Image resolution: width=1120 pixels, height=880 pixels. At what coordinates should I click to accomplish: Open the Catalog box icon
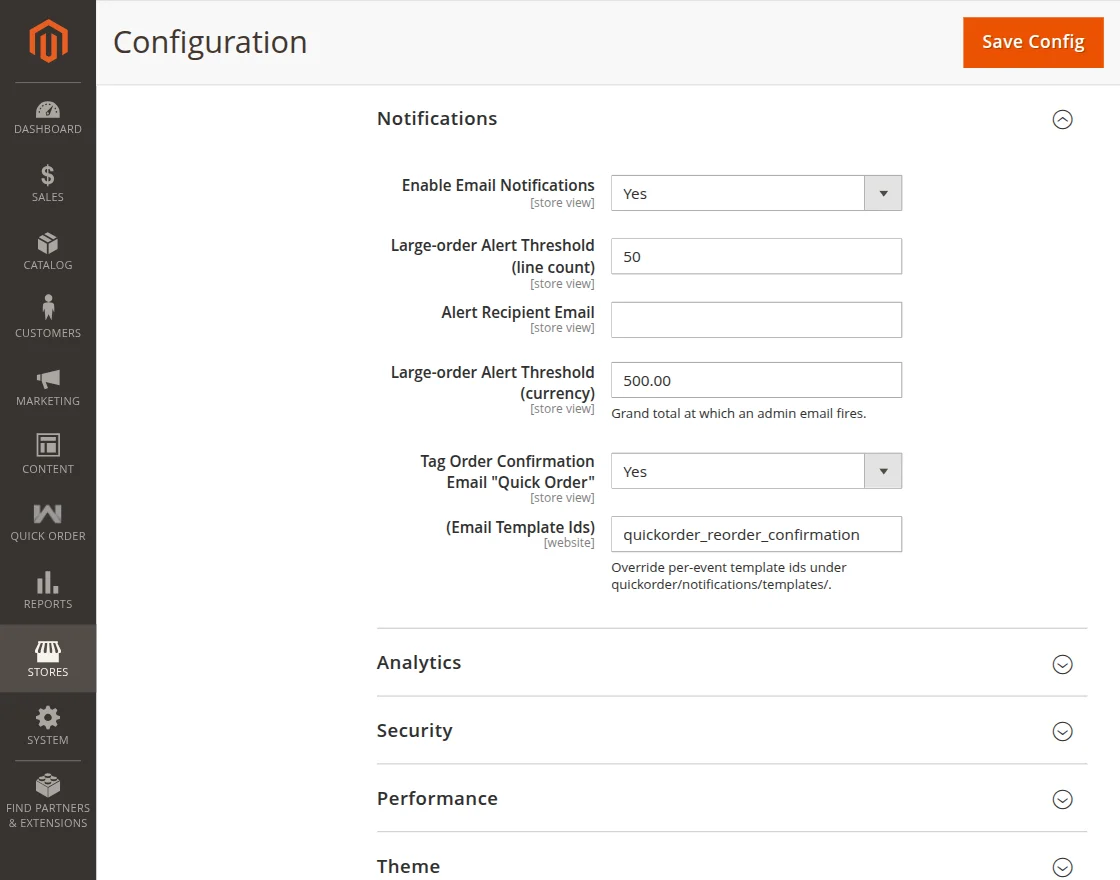(48, 244)
